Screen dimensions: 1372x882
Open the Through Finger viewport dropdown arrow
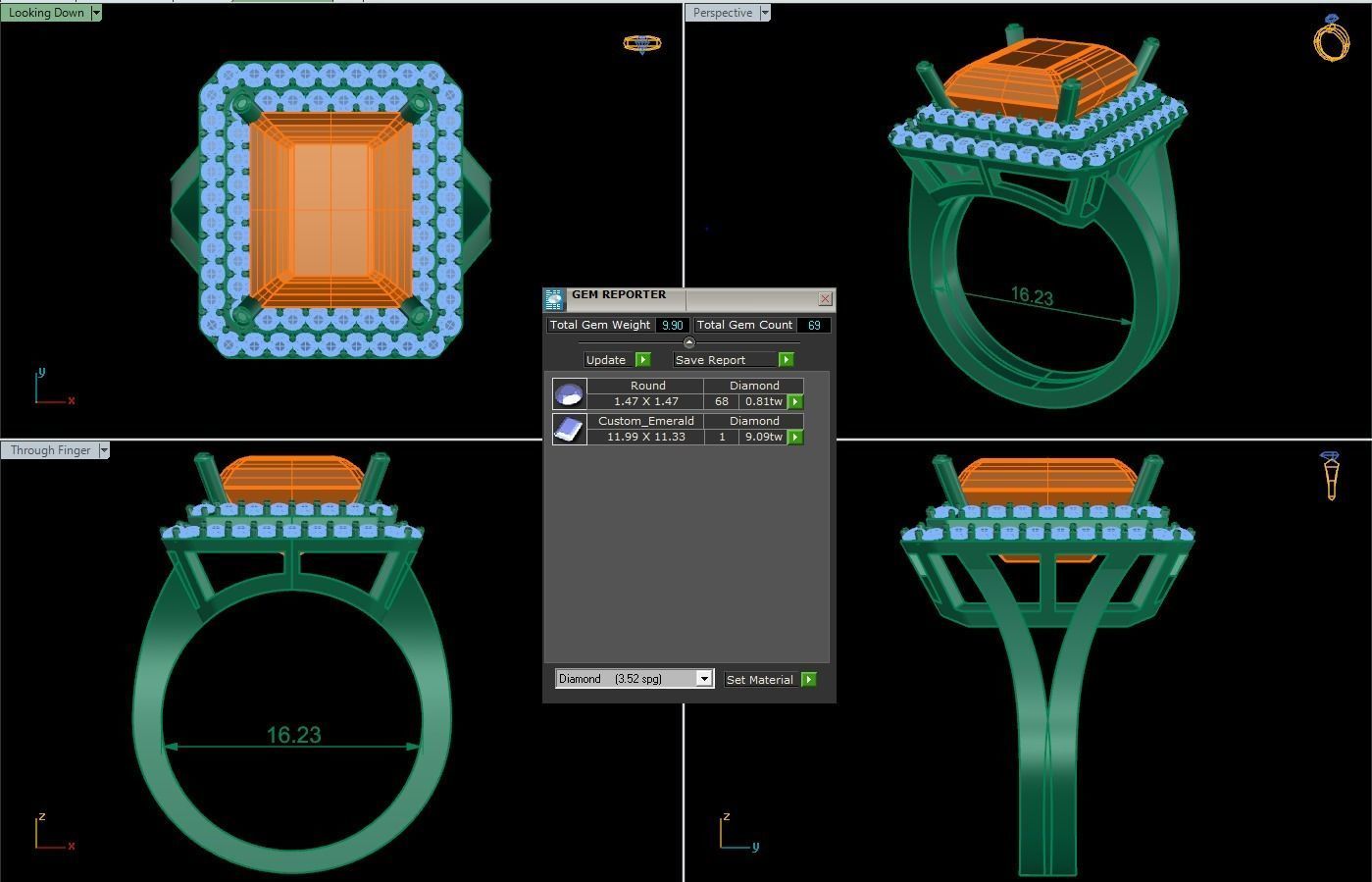[x=104, y=450]
